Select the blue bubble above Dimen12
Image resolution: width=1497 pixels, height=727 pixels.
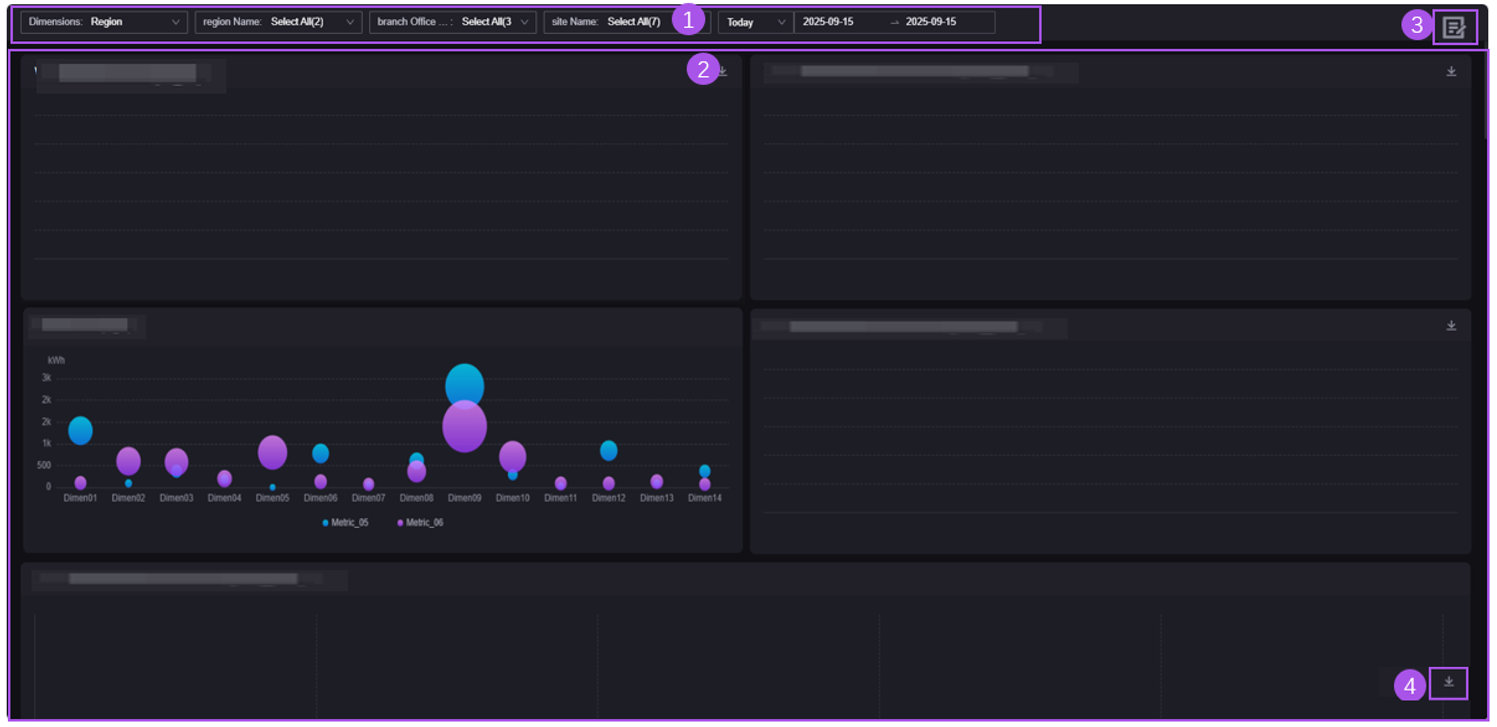click(608, 450)
